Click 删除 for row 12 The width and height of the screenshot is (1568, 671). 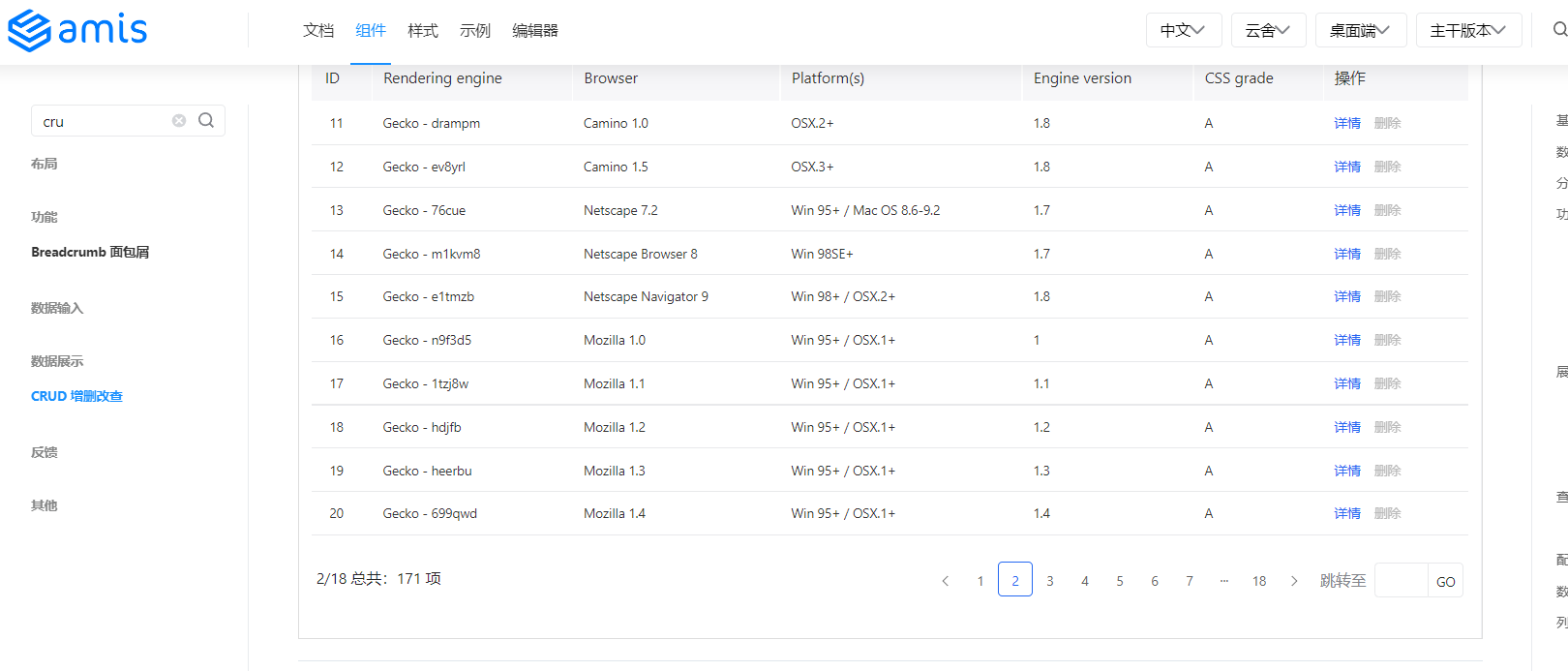pos(1388,167)
